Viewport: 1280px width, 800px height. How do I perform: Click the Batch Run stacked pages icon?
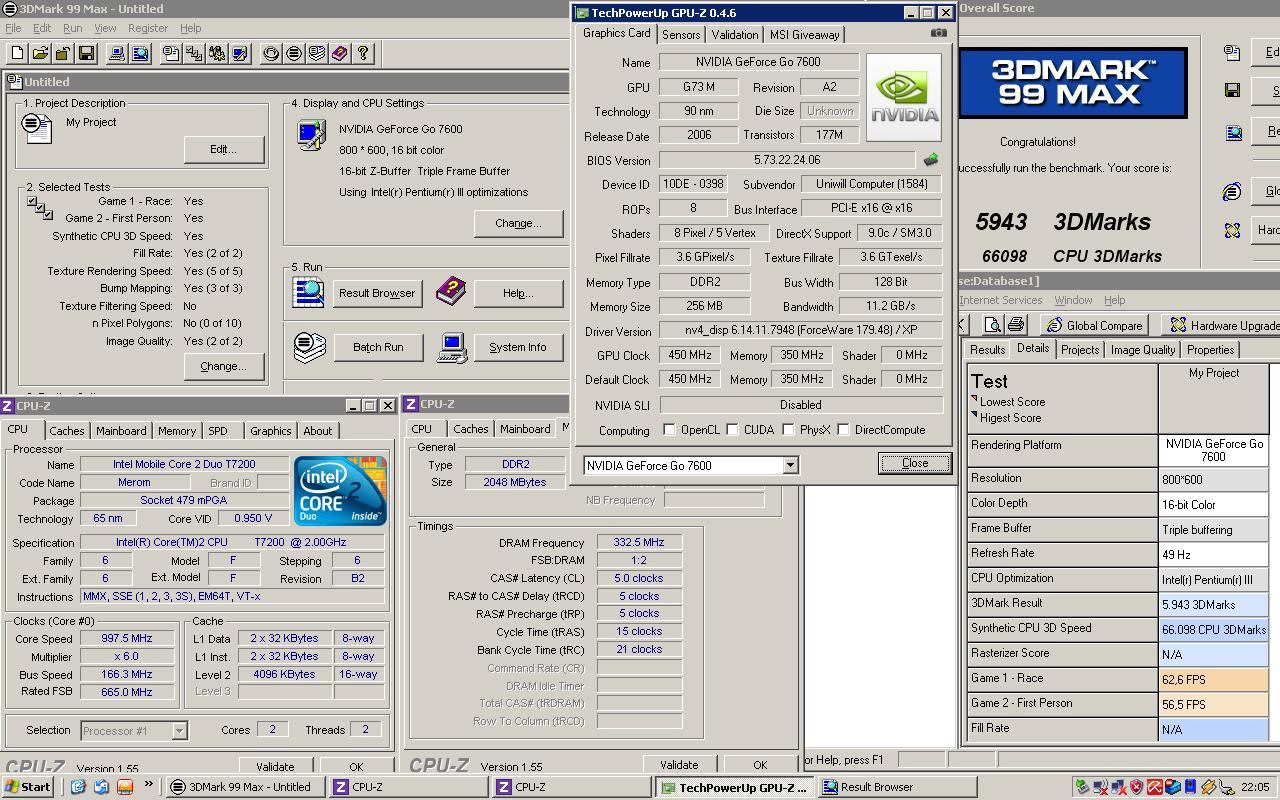click(309, 347)
